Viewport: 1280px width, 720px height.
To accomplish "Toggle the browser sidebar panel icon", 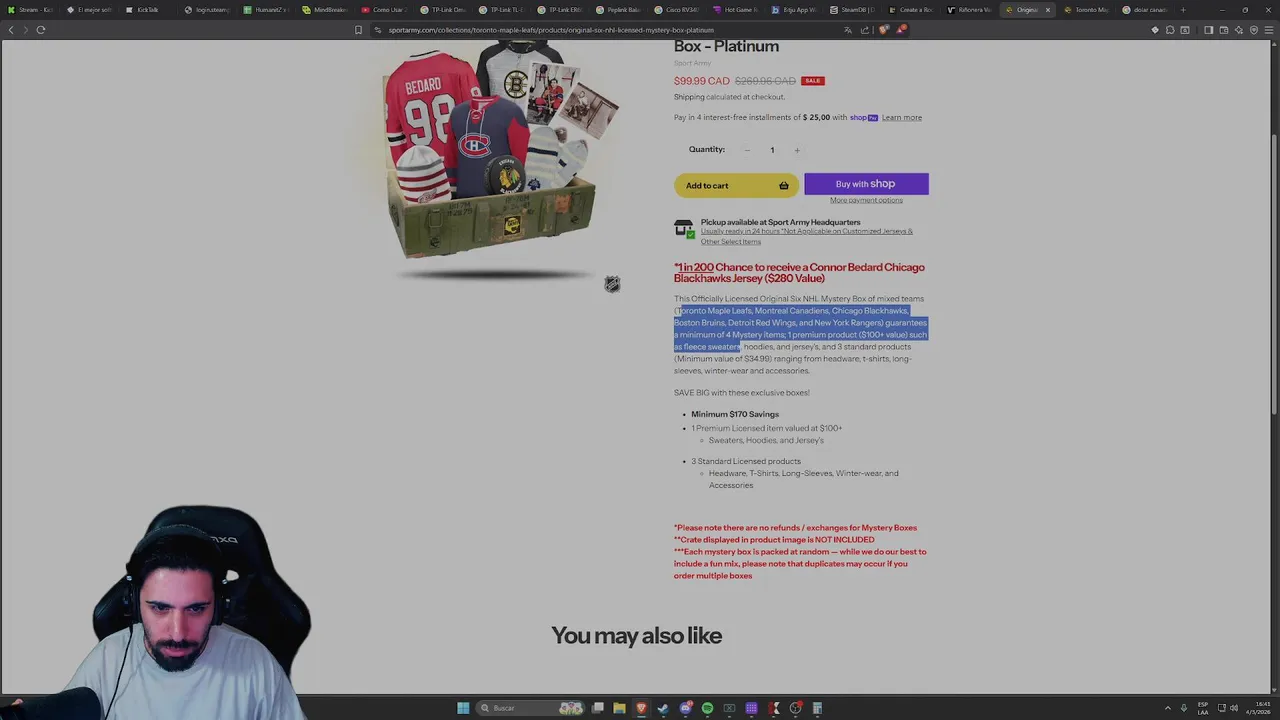I will tap(1208, 30).
